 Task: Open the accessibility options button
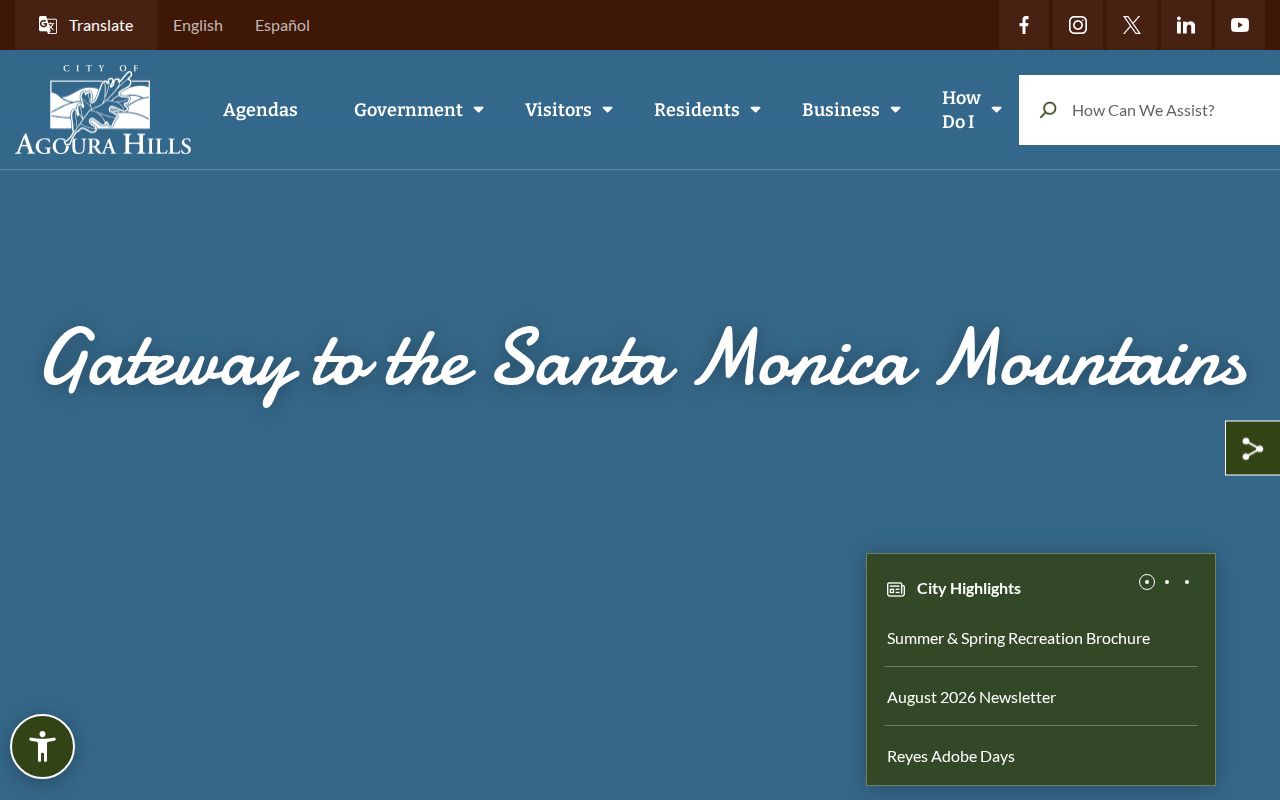42,746
